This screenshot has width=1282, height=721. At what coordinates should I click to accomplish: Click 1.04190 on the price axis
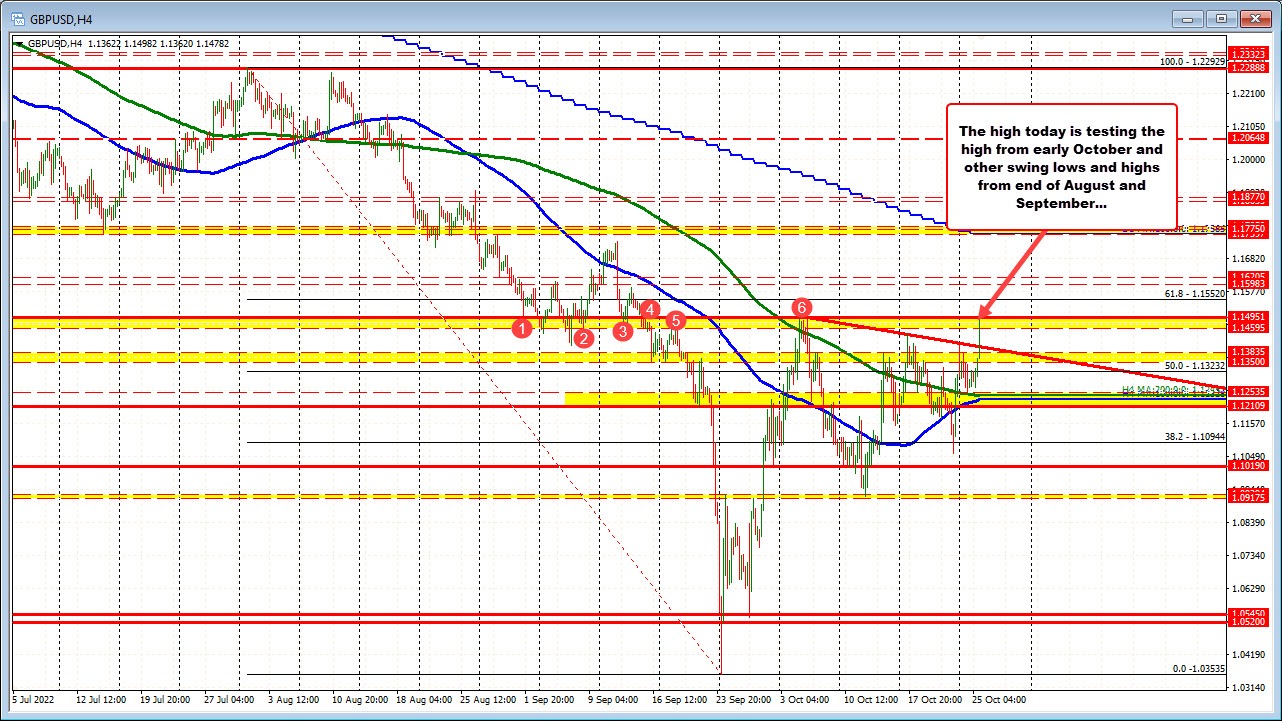coord(1248,654)
